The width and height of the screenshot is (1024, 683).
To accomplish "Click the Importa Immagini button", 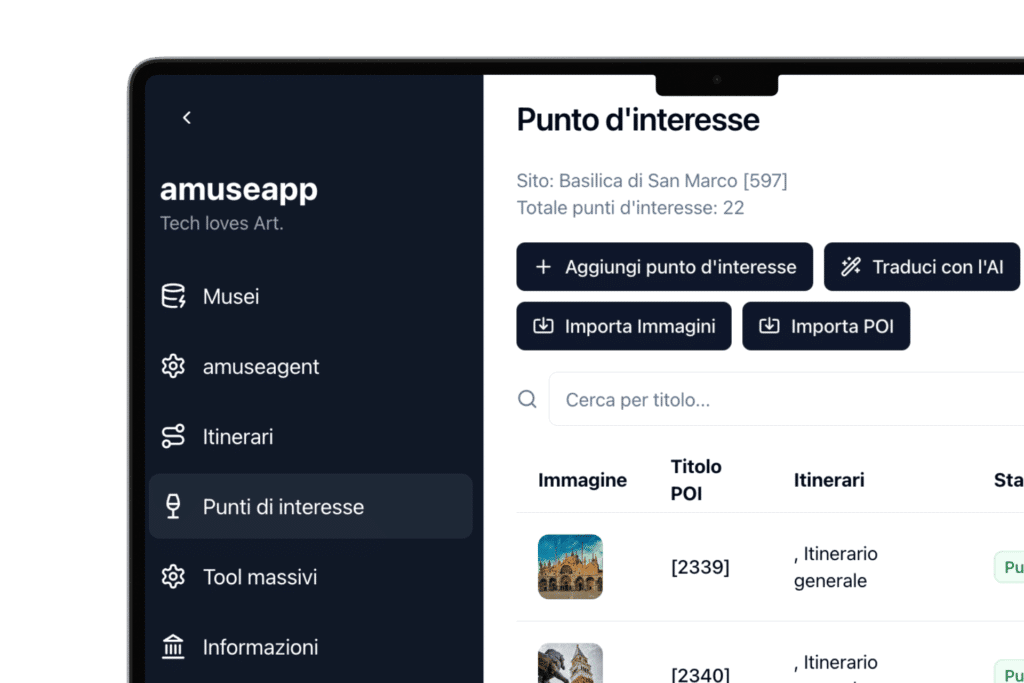I will 624,326.
